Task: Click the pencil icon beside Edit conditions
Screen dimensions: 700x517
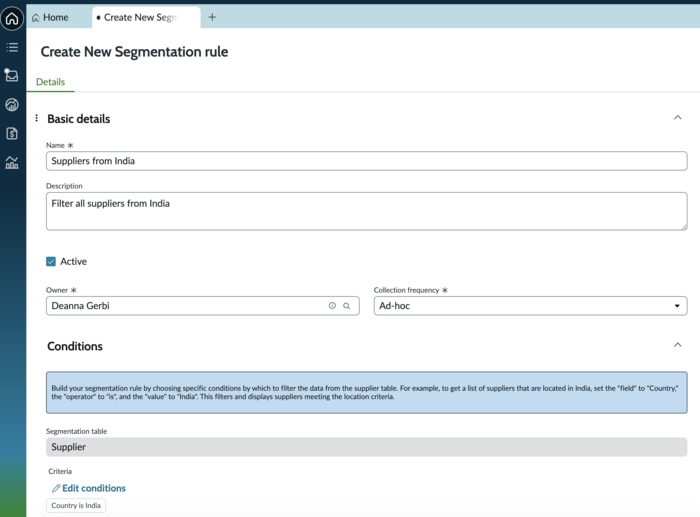Action: pyautogui.click(x=56, y=488)
